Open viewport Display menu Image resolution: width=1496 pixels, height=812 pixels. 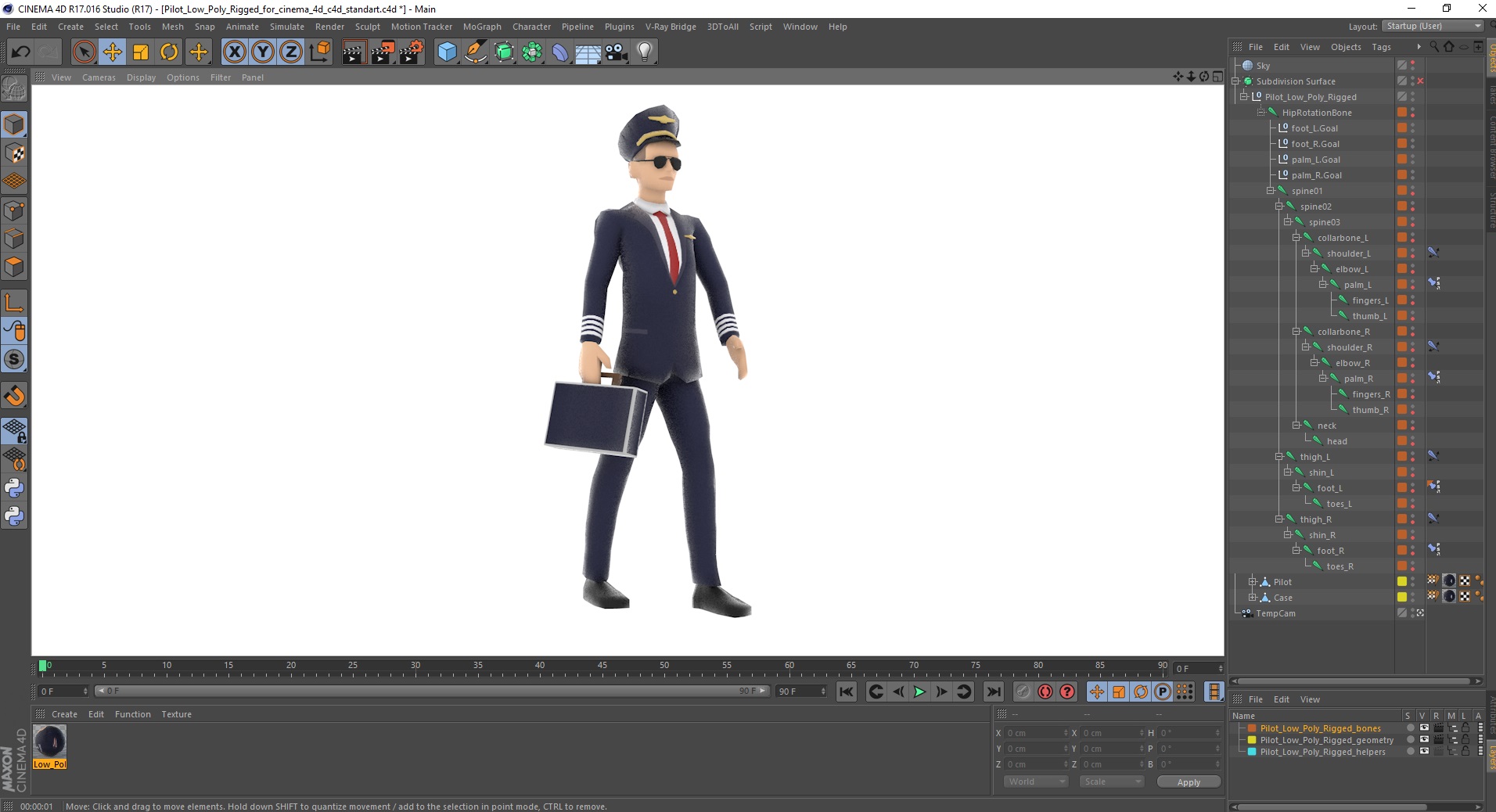tap(141, 77)
